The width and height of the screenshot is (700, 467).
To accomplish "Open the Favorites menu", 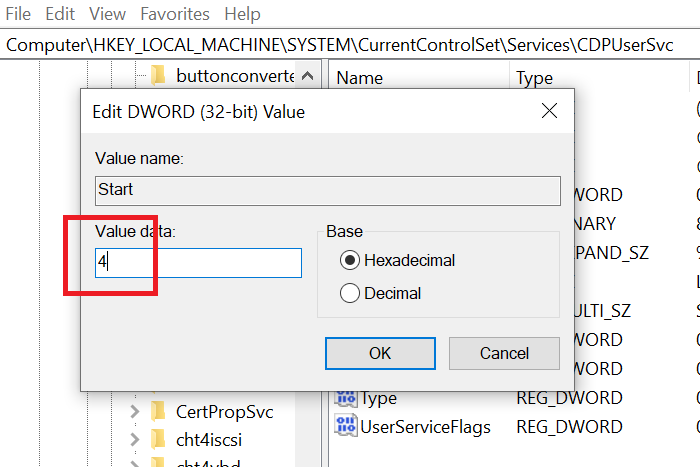I will (x=175, y=14).
